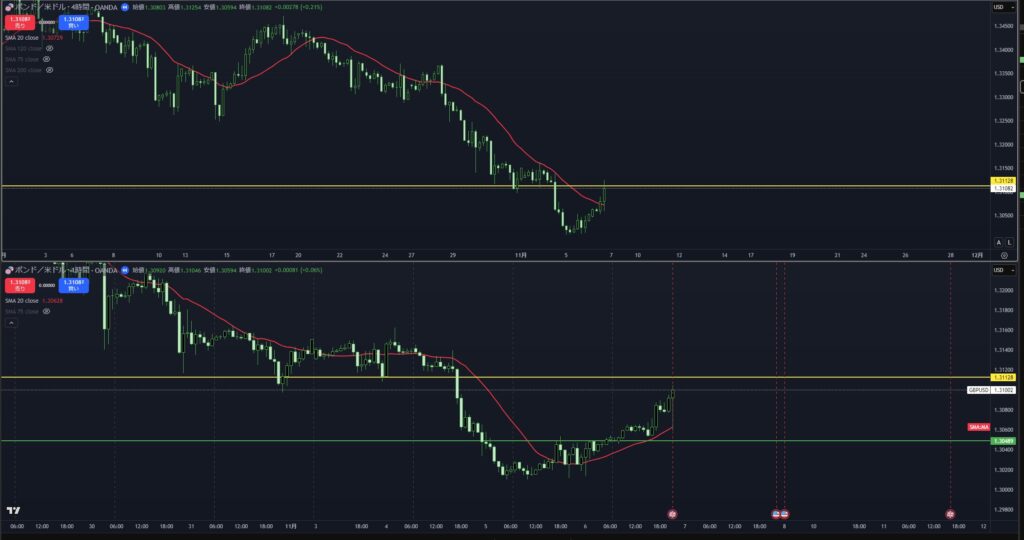
Task: Toggle auto scale with the A button
Action: [997, 242]
